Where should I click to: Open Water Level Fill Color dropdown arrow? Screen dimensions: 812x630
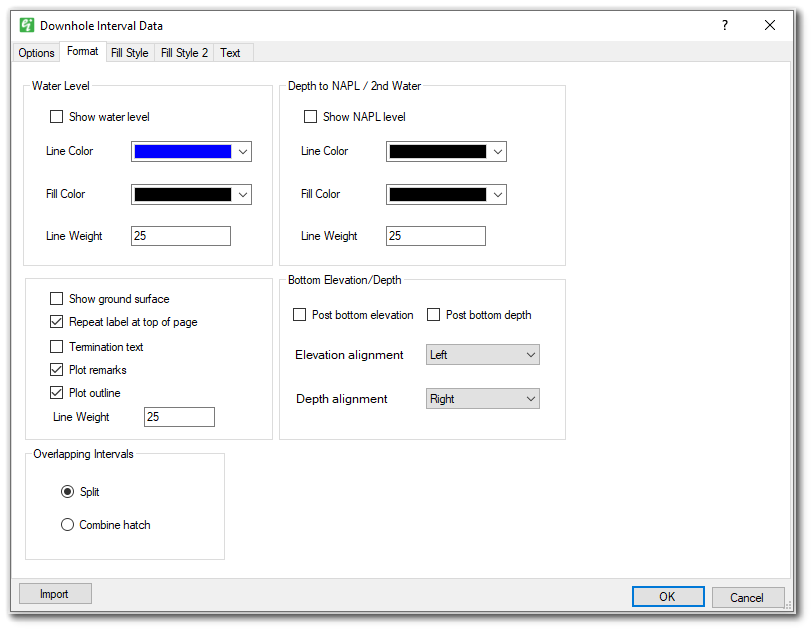pyautogui.click(x=243, y=195)
